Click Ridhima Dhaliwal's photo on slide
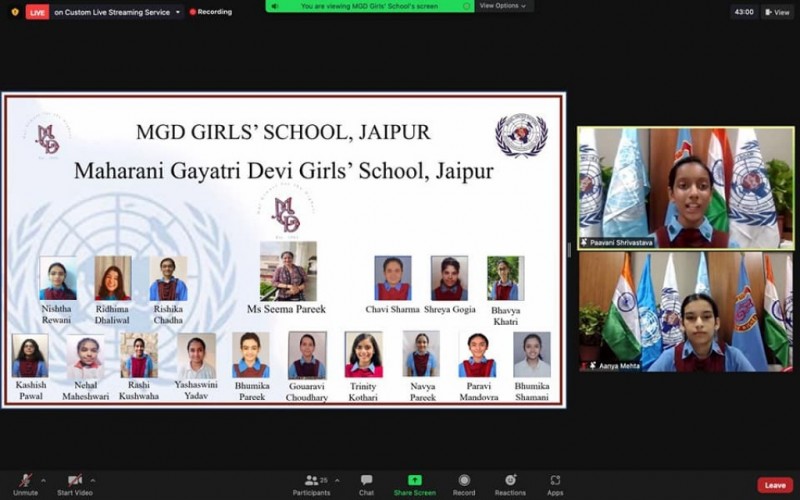The width and height of the screenshot is (800, 500). (113, 278)
